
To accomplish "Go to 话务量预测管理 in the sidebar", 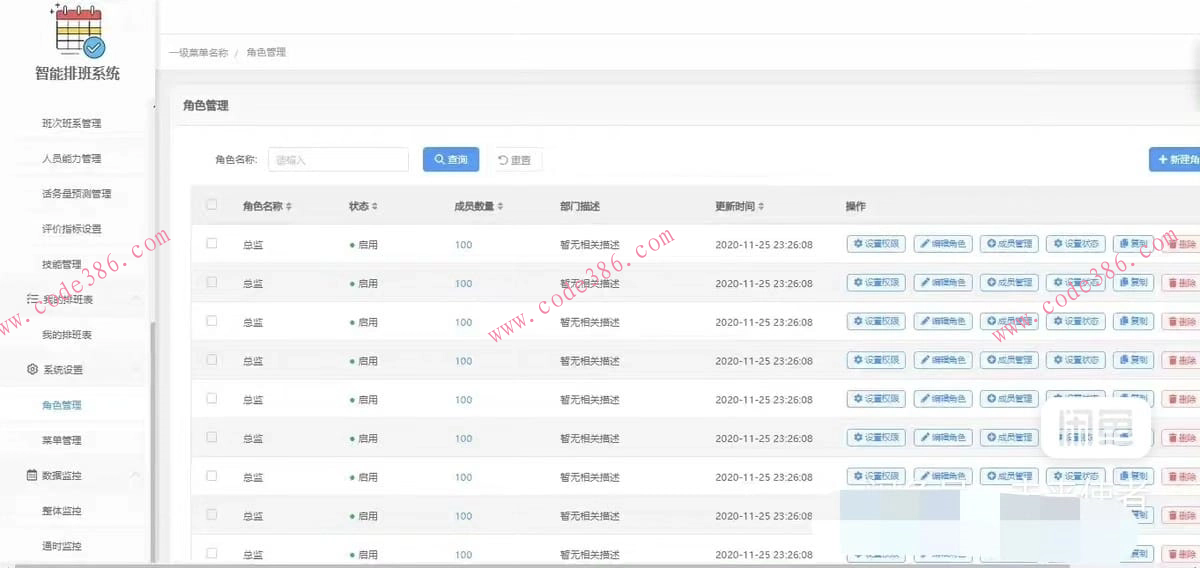I will pyautogui.click(x=77, y=194).
